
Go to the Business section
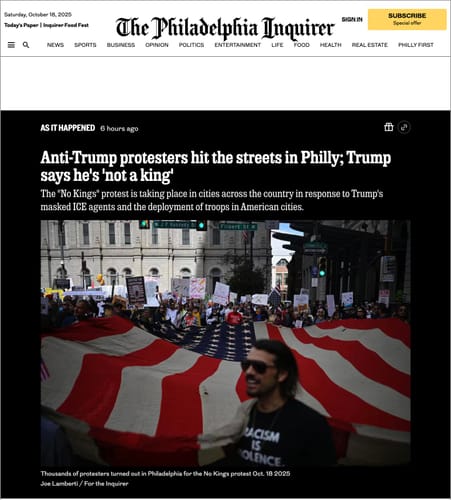click(x=121, y=45)
